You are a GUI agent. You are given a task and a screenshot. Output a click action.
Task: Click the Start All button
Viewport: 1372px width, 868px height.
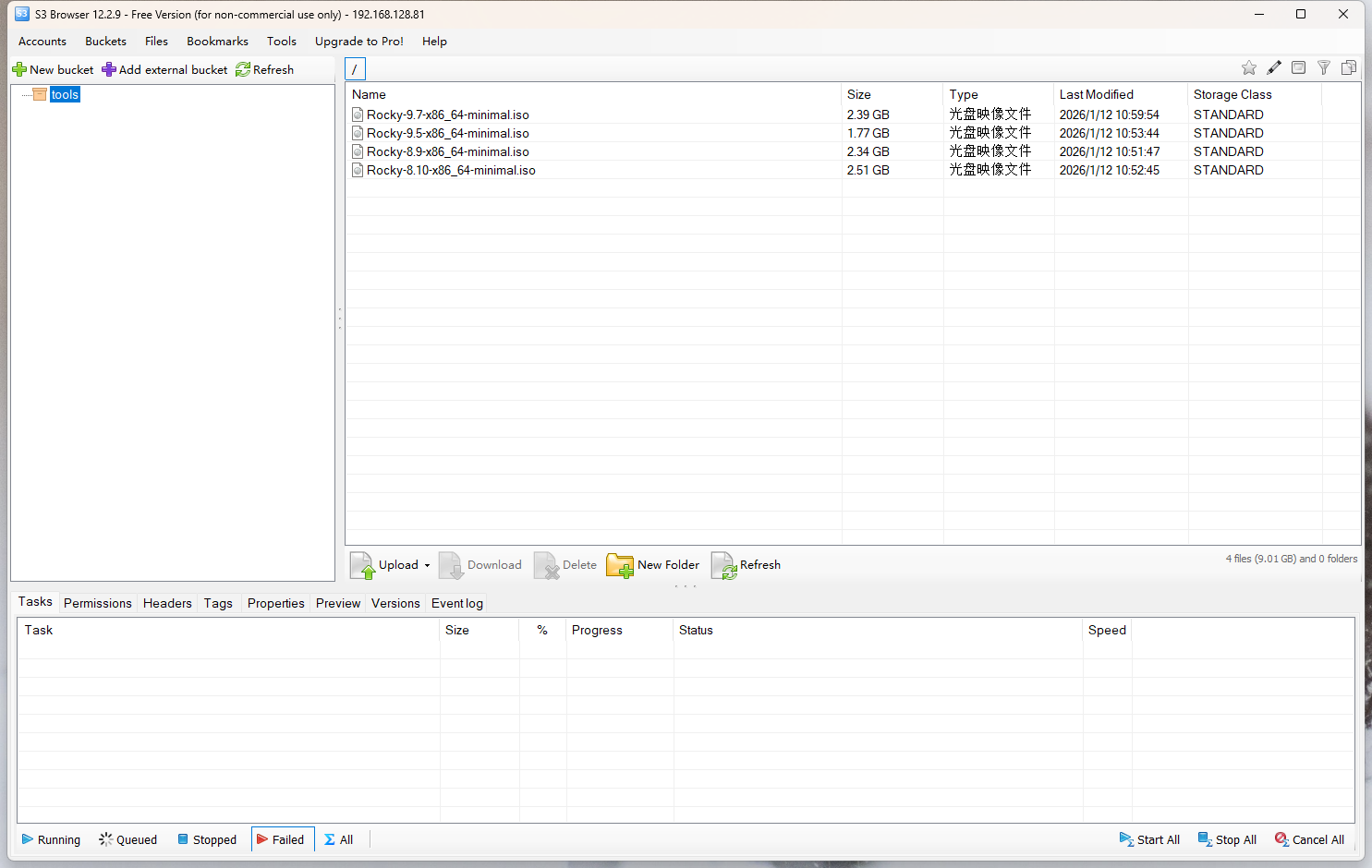(x=1149, y=839)
